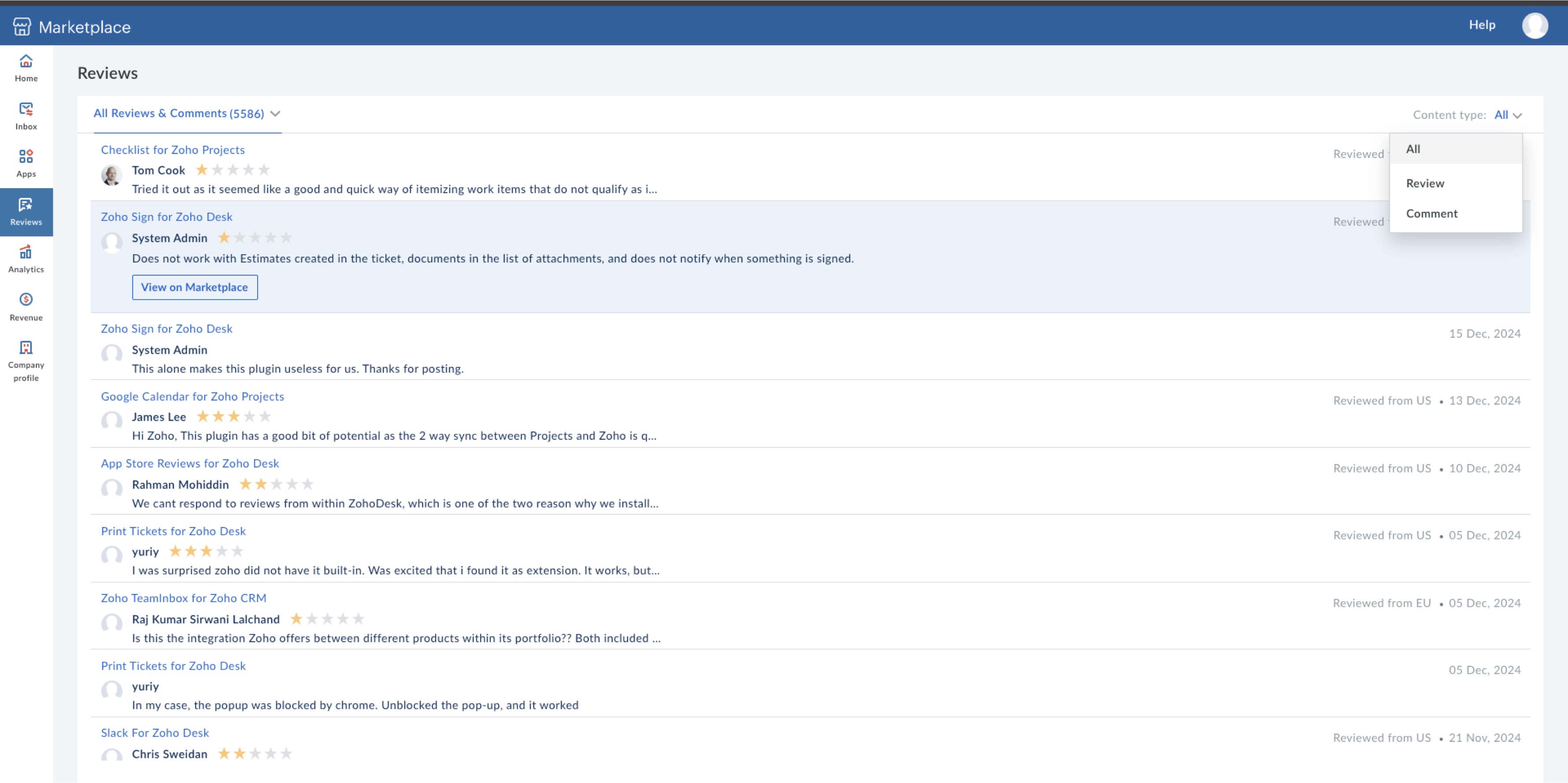Collapse the Content type All dropdown
1568x783 pixels.
click(1508, 115)
